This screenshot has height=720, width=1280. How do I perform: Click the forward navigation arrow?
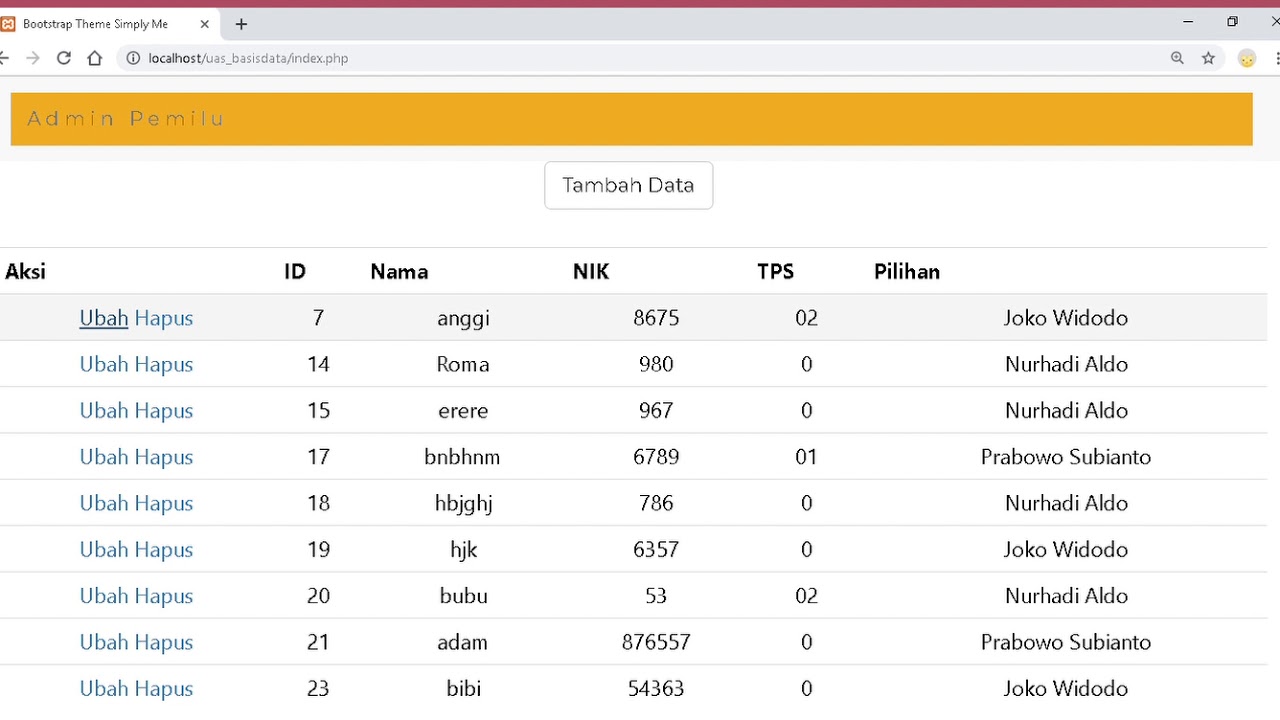click(33, 58)
